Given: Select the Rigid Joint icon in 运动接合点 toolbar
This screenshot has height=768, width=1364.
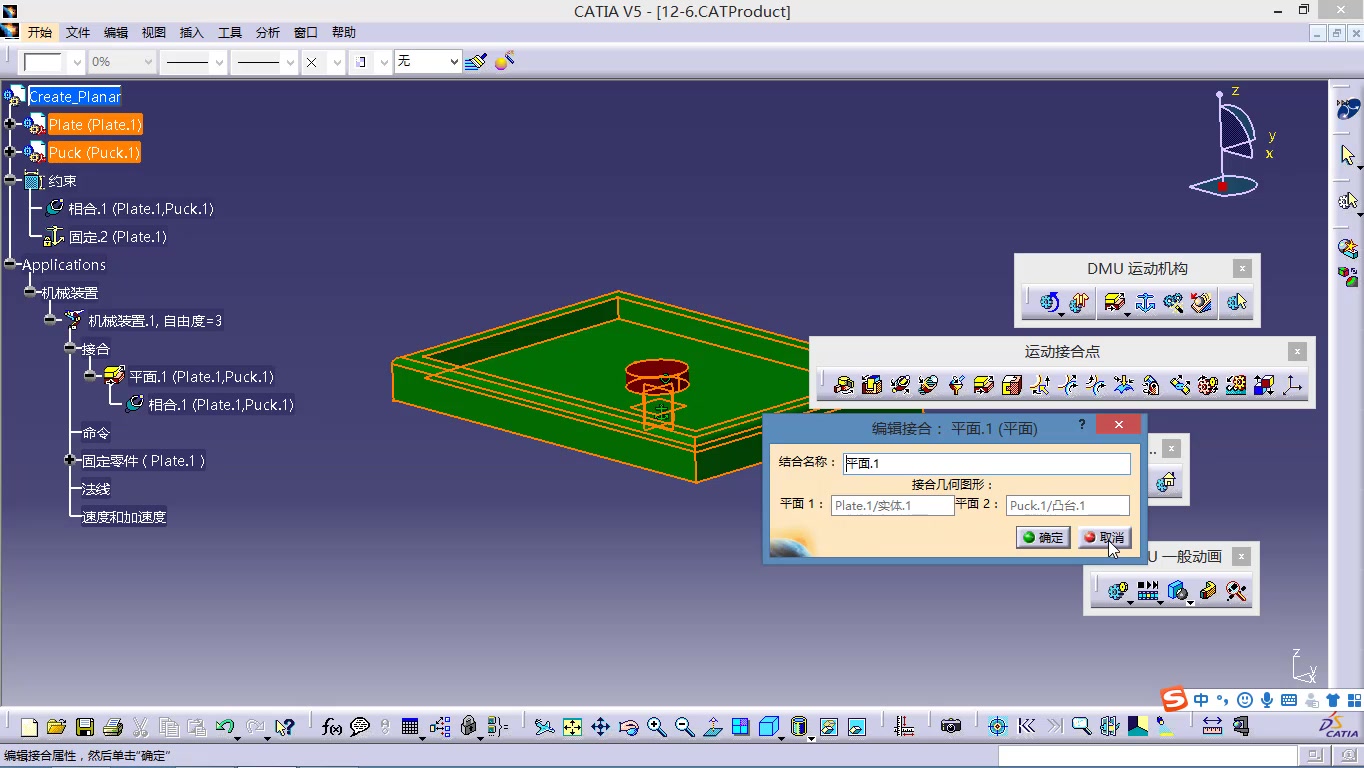Looking at the screenshot, I should pos(1012,385).
